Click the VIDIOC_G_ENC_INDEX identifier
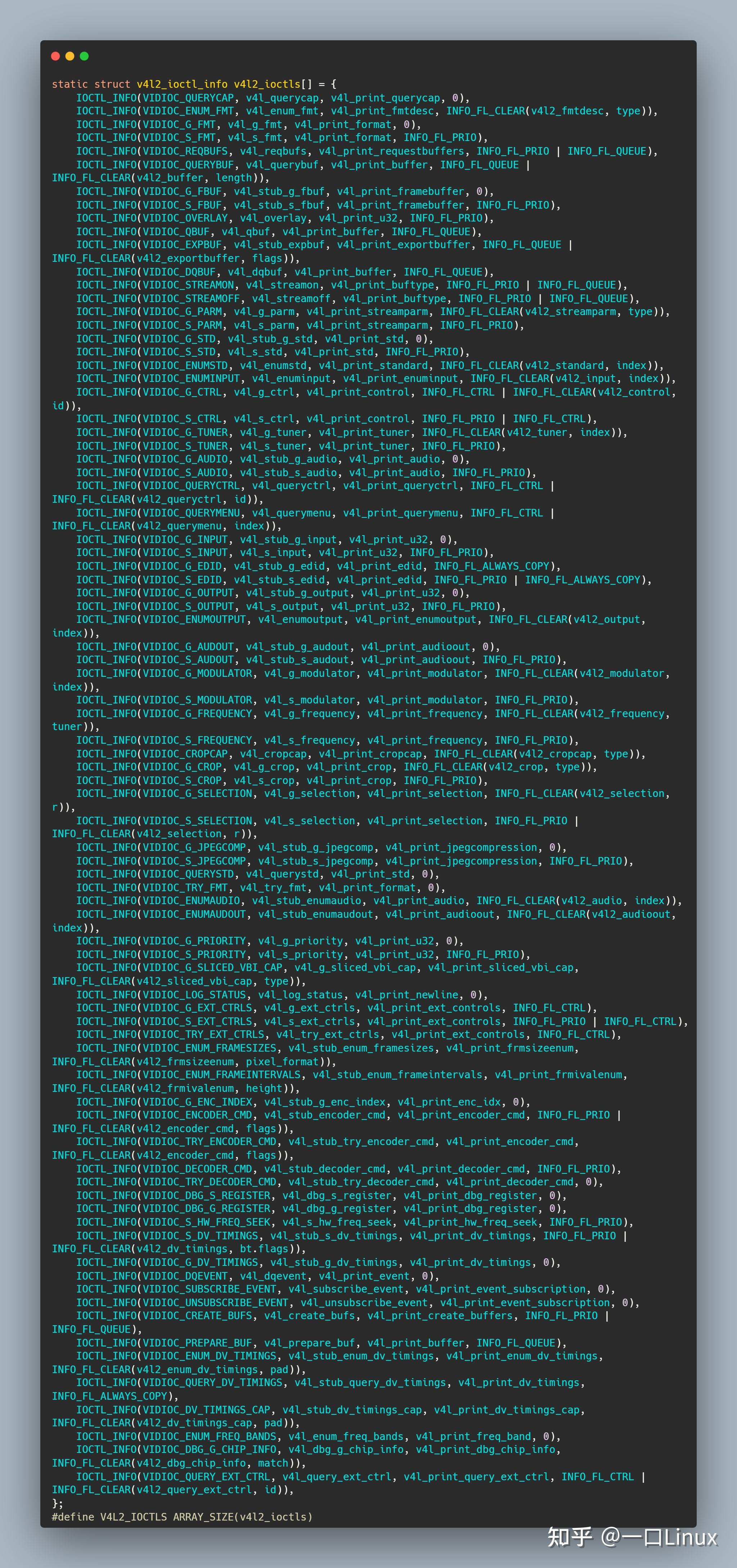The image size is (737, 1568). [x=197, y=1102]
